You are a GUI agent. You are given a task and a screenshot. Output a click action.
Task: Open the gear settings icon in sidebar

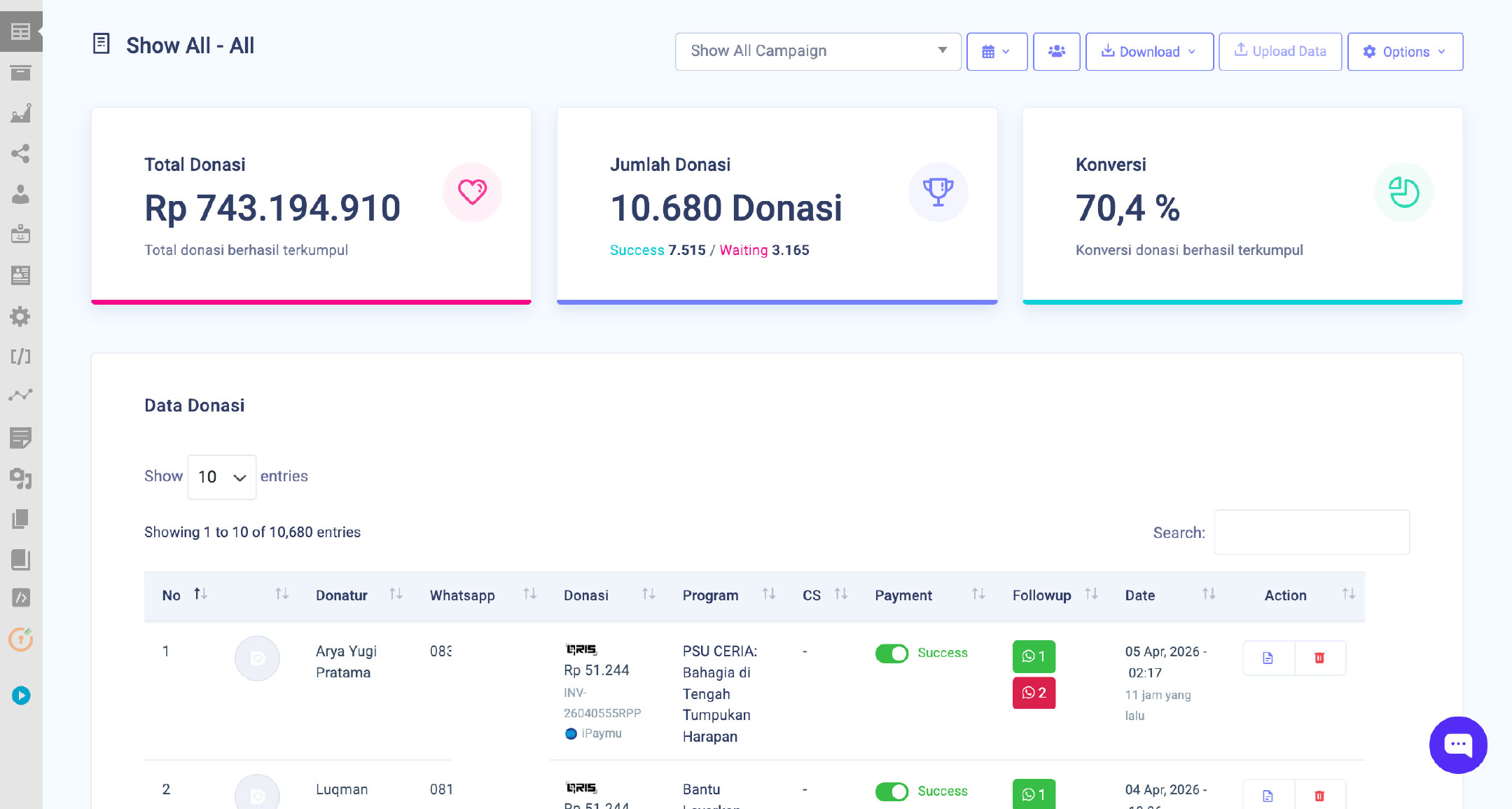coord(20,317)
